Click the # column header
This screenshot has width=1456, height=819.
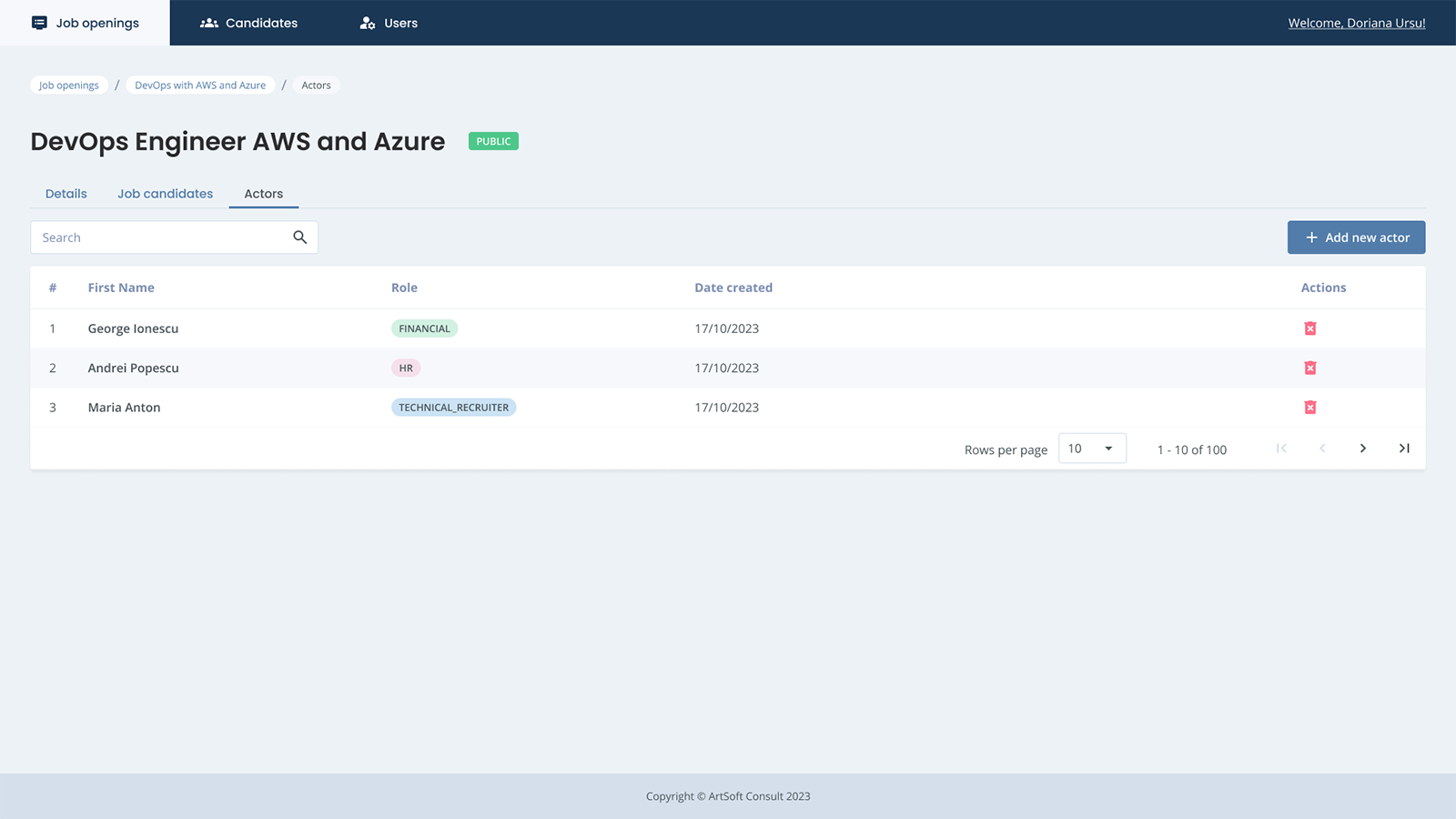point(53,288)
